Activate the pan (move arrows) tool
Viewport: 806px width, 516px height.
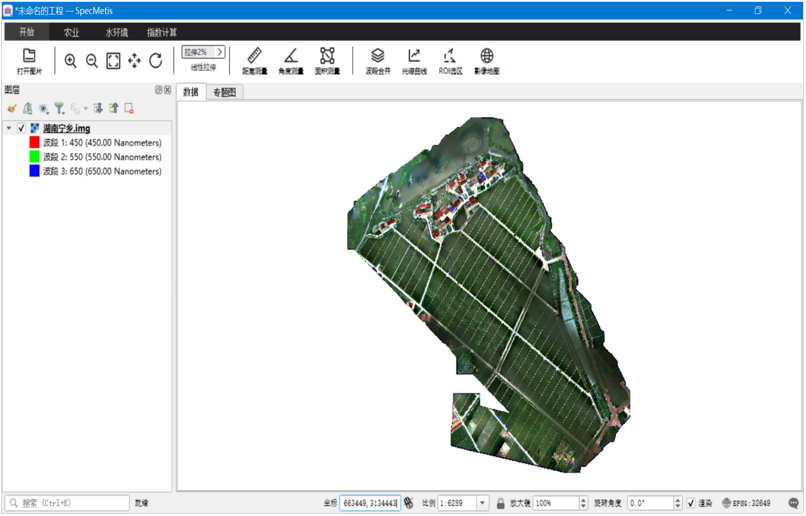(134, 61)
